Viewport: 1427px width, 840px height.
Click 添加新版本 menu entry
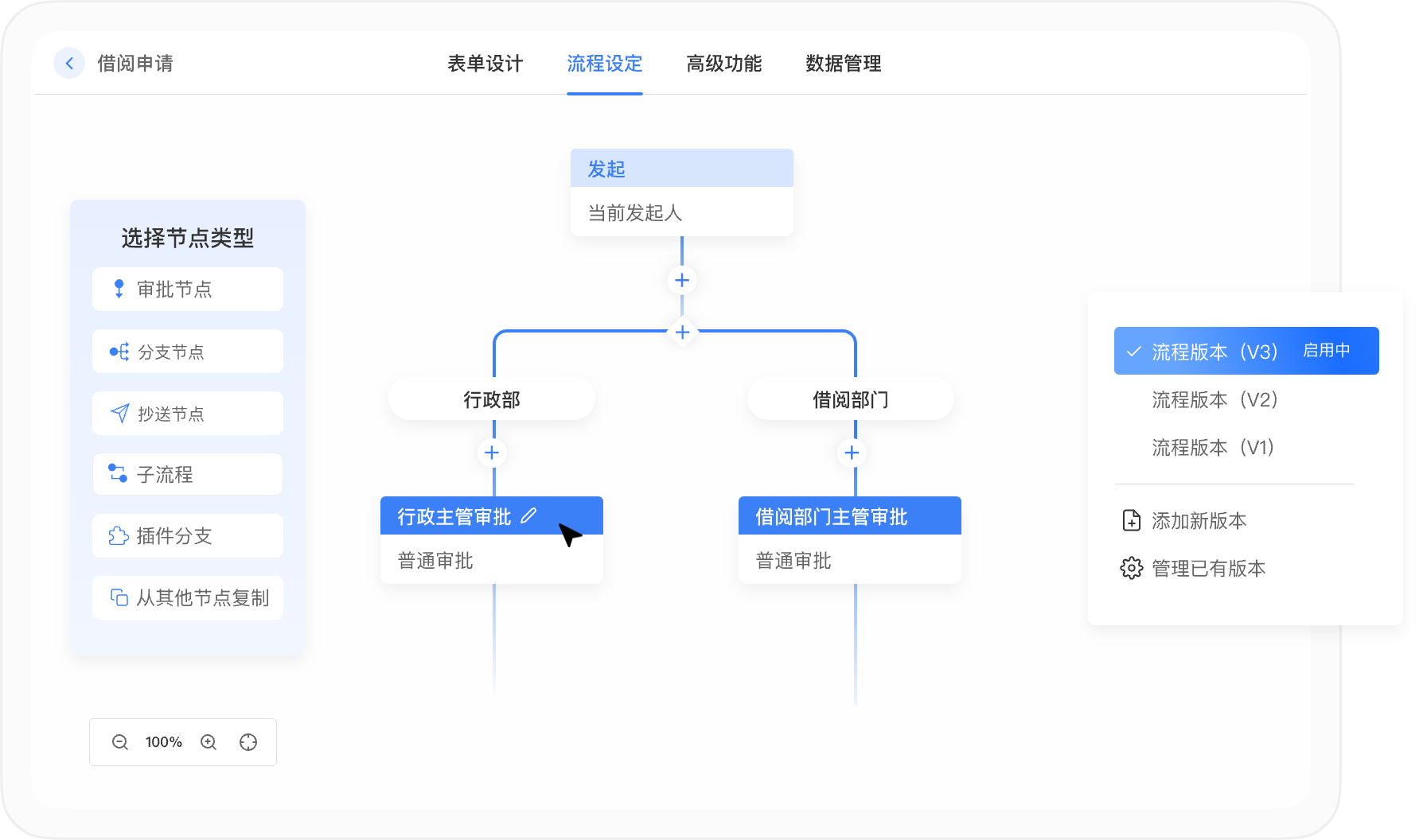(1199, 521)
